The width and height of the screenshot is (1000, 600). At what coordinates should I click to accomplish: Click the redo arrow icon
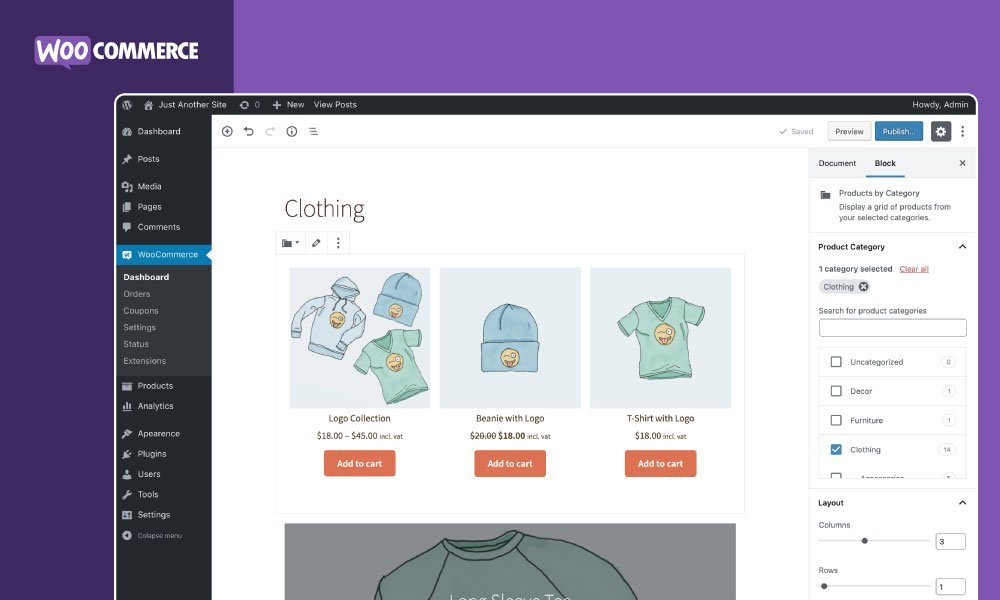coord(270,131)
